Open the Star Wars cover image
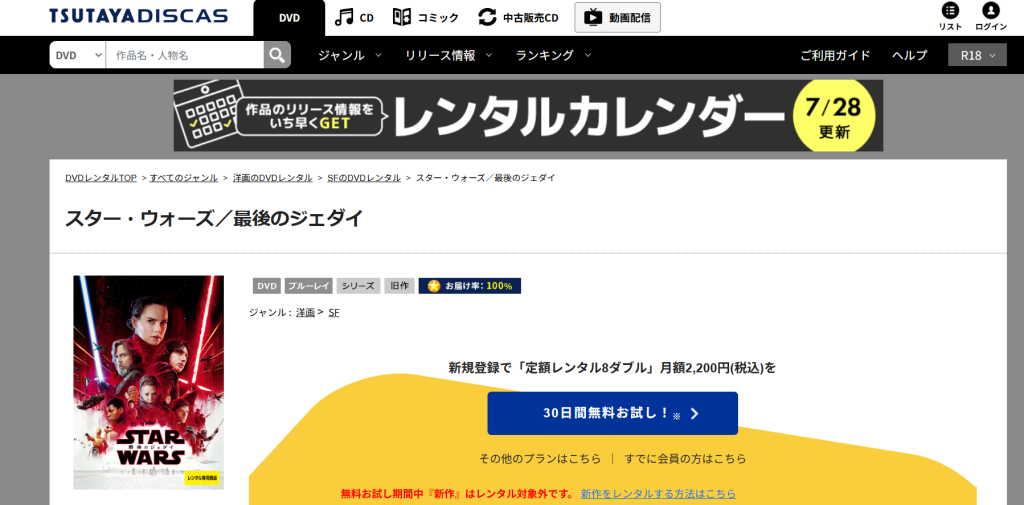1024x505 pixels. tap(148, 382)
